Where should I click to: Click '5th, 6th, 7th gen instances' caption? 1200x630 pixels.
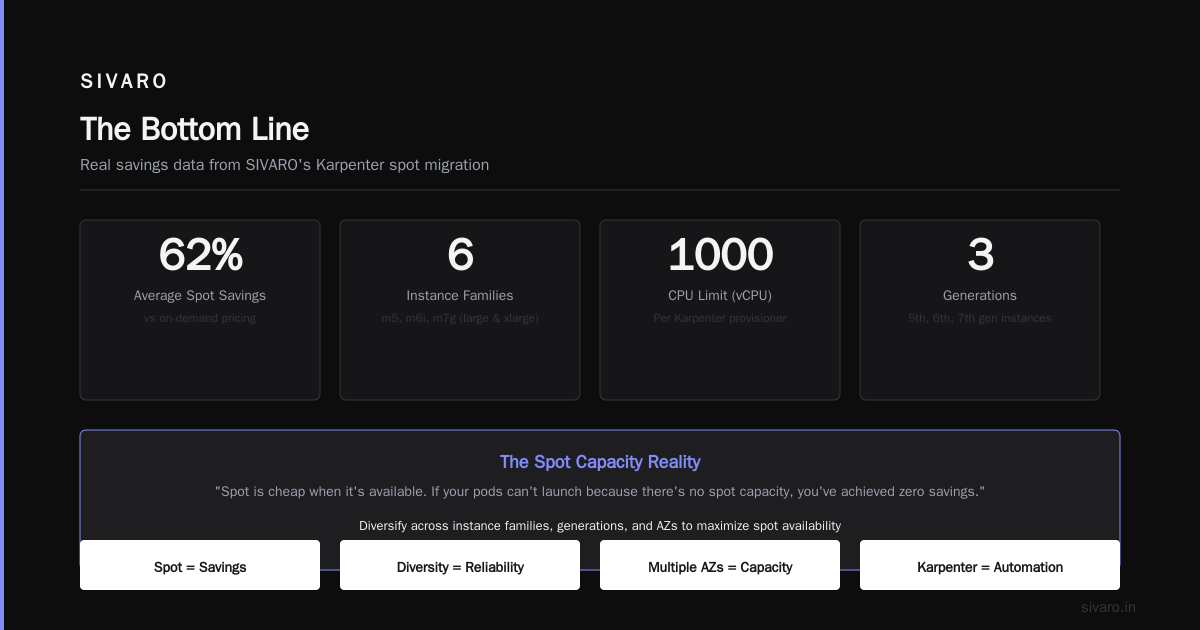[x=980, y=318]
